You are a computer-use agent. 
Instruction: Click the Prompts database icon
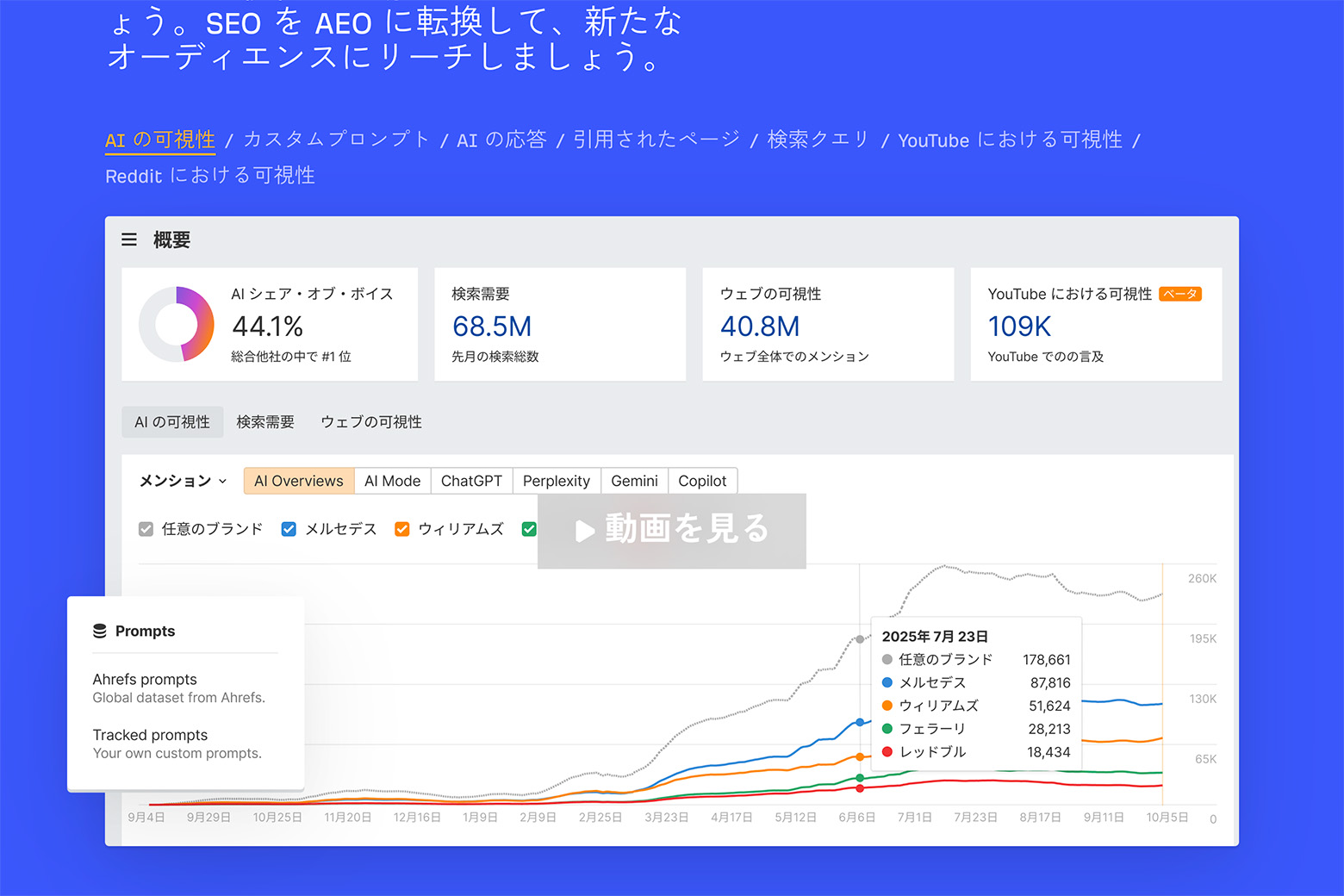[100, 631]
